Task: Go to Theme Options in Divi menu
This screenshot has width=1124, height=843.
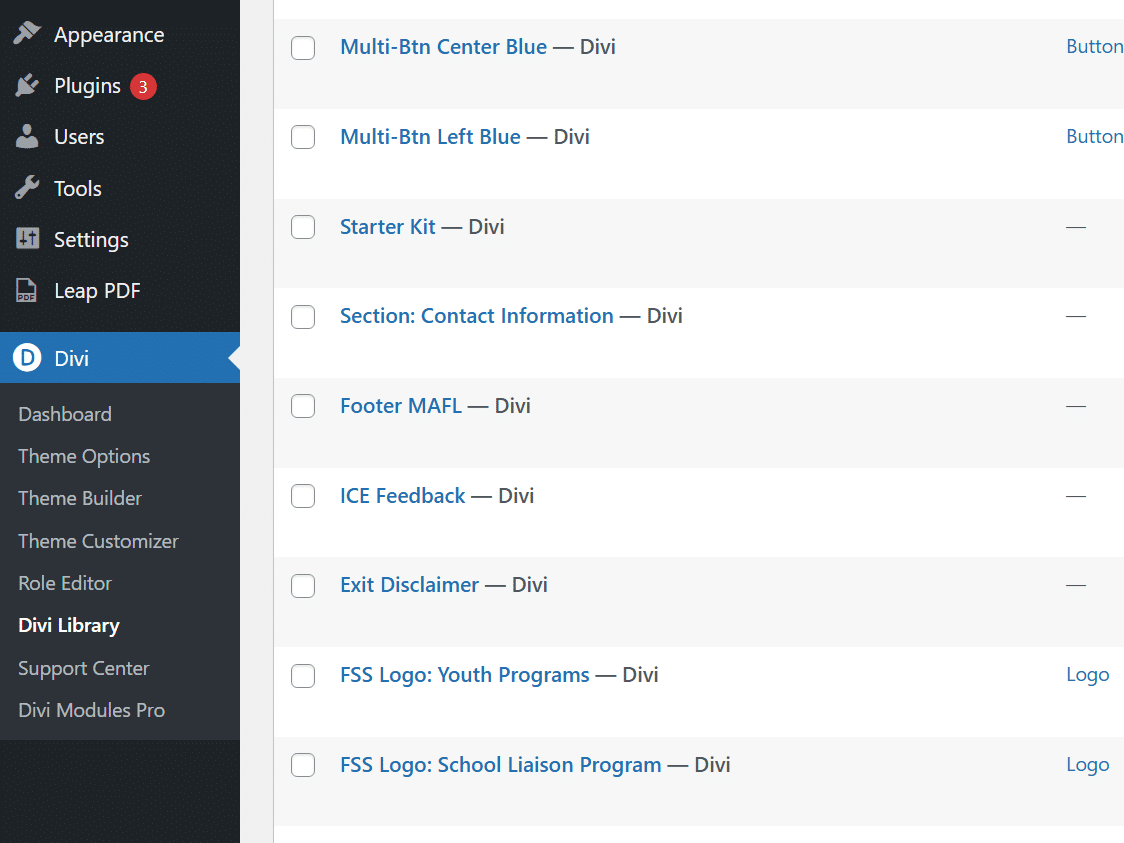Action: coord(84,457)
